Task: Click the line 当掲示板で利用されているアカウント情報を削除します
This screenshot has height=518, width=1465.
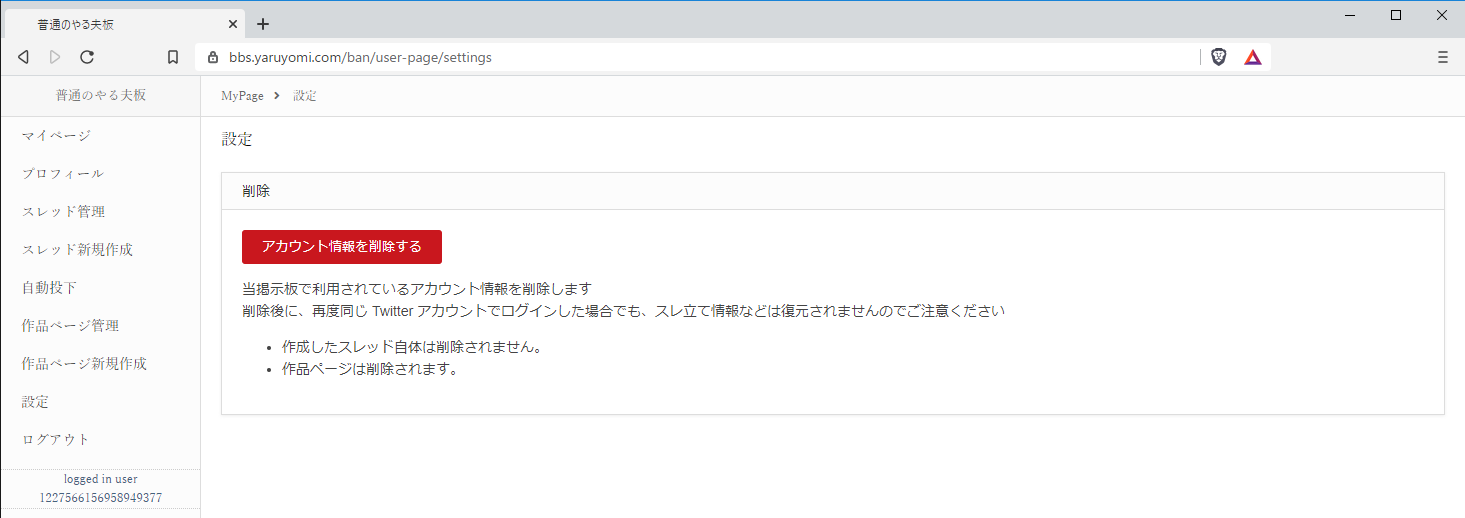Action: [x=417, y=289]
